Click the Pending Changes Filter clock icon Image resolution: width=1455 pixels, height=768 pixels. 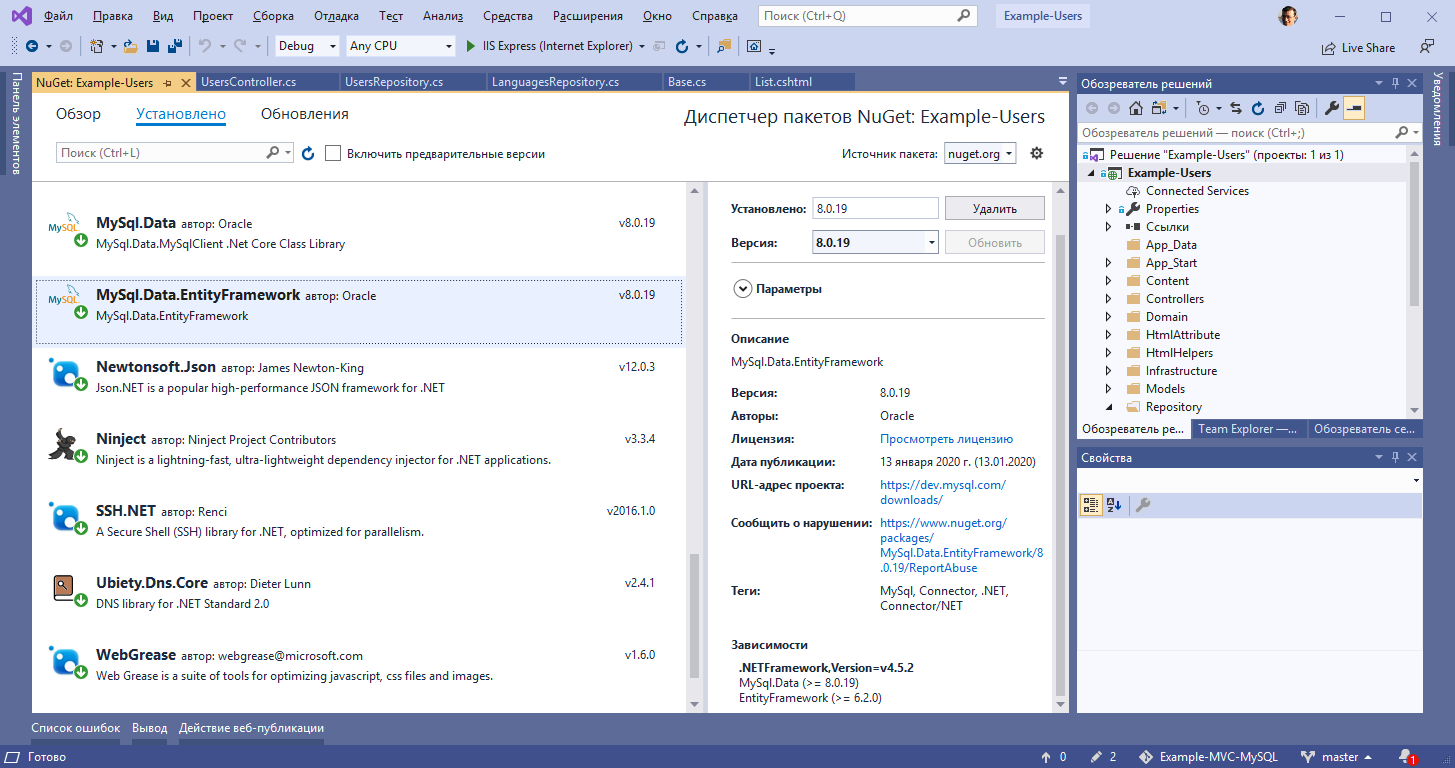point(1203,108)
